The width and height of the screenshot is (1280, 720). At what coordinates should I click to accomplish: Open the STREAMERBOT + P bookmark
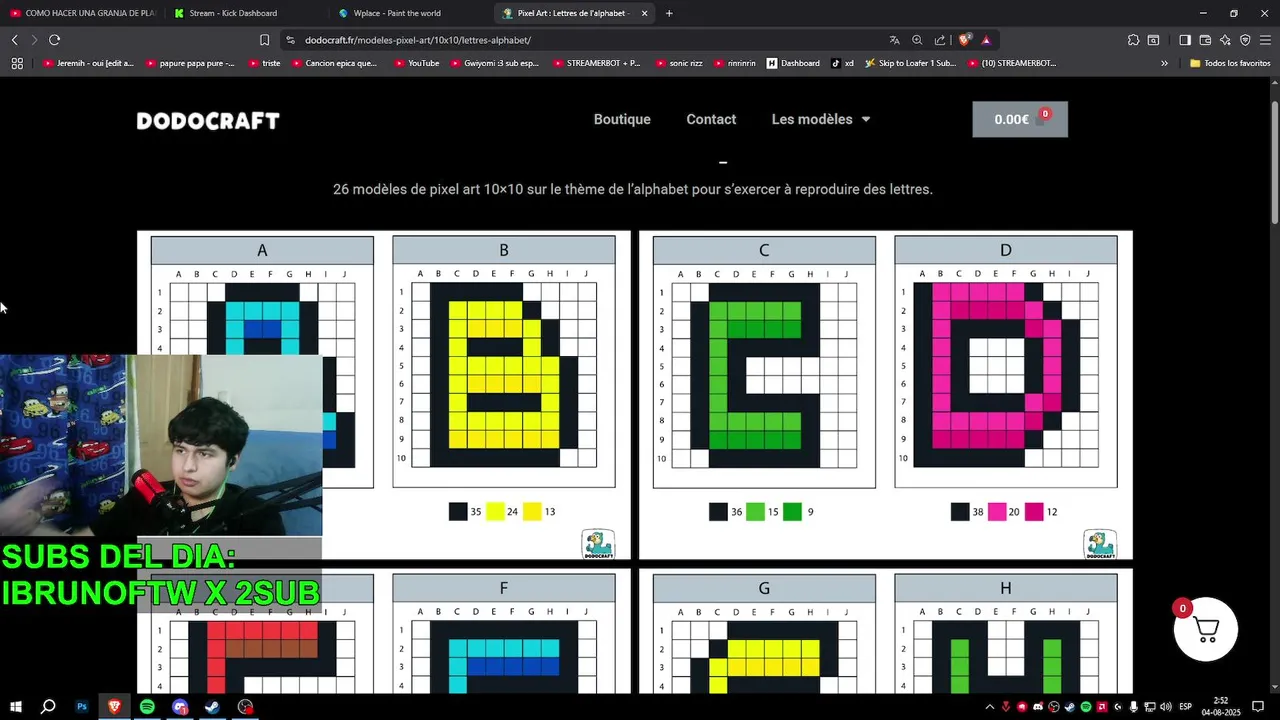pos(596,63)
